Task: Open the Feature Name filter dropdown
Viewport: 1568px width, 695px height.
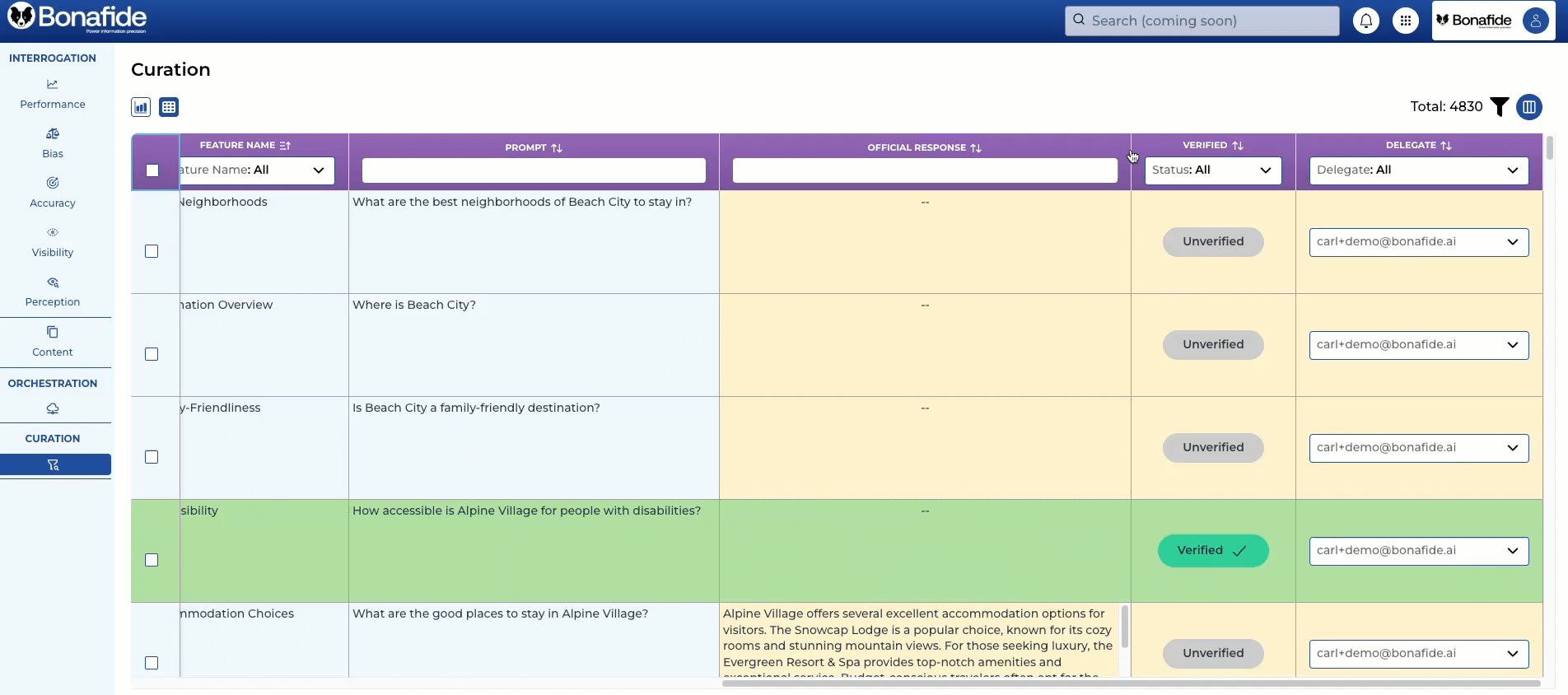Action: (x=257, y=170)
